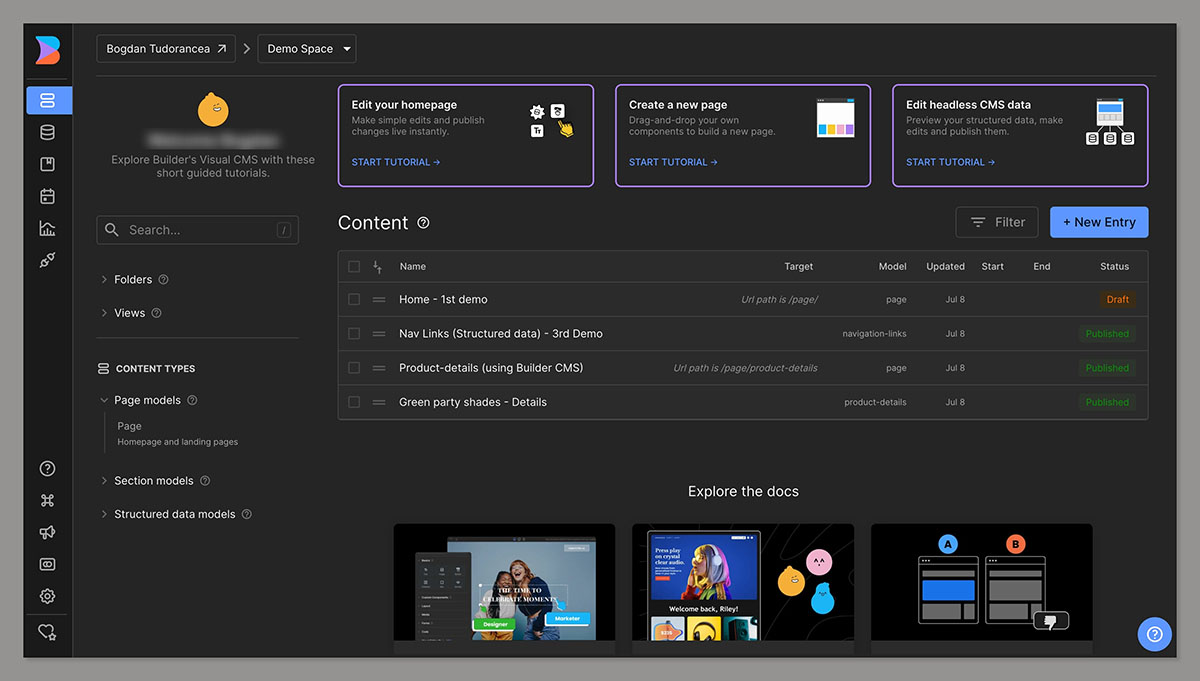Open the chart Insights sidebar icon

[47, 228]
